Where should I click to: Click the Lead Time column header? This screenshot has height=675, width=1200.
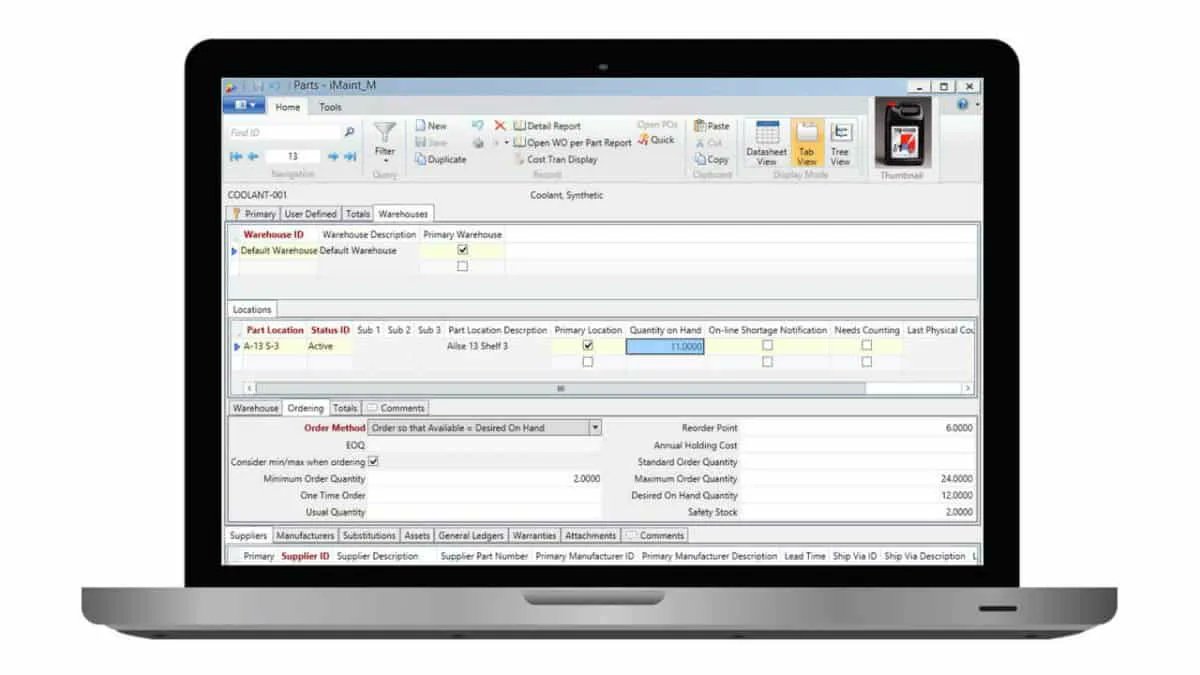coord(805,556)
